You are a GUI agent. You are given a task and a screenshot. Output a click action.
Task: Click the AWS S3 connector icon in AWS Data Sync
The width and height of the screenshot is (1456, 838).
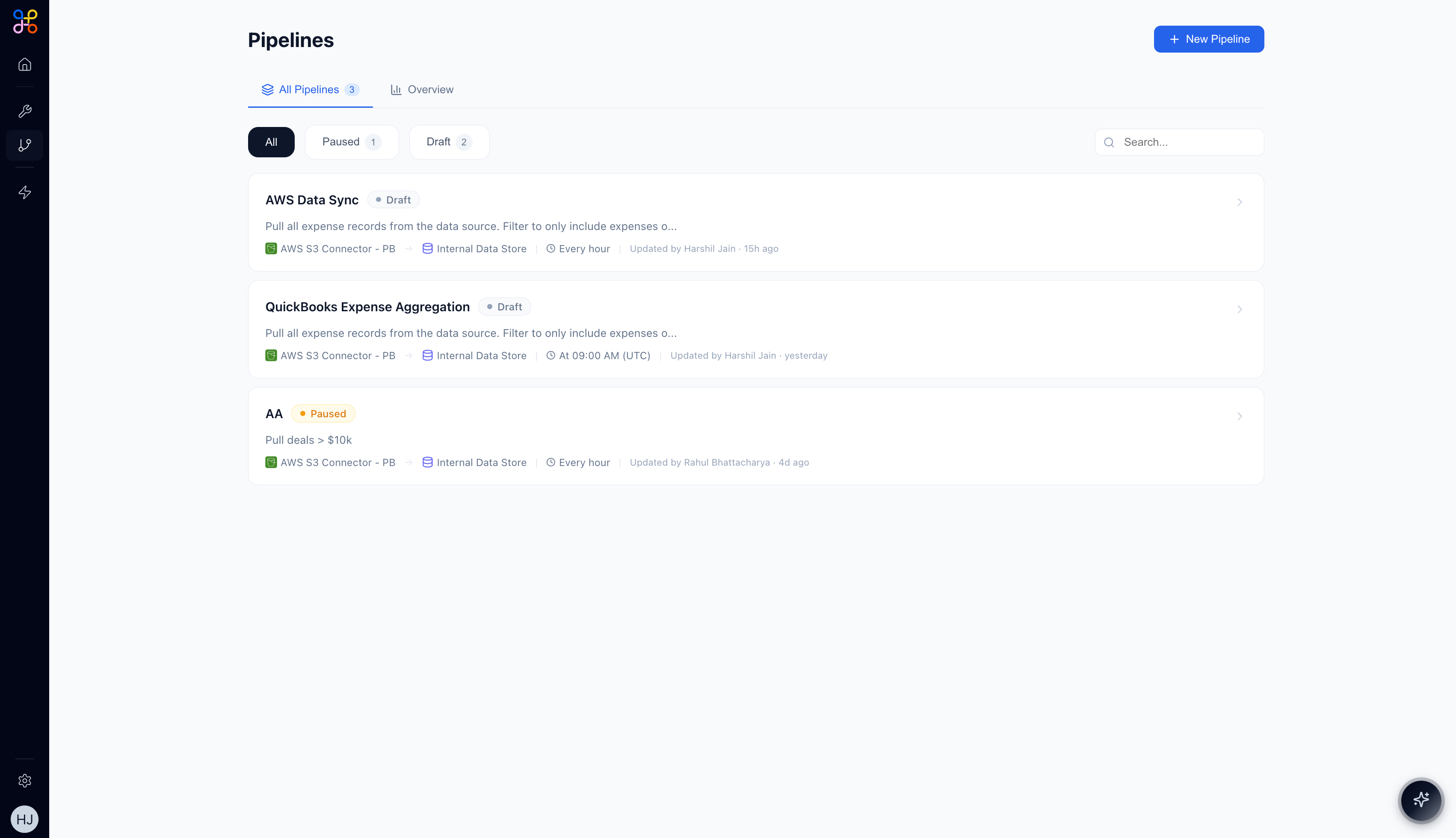pos(271,249)
